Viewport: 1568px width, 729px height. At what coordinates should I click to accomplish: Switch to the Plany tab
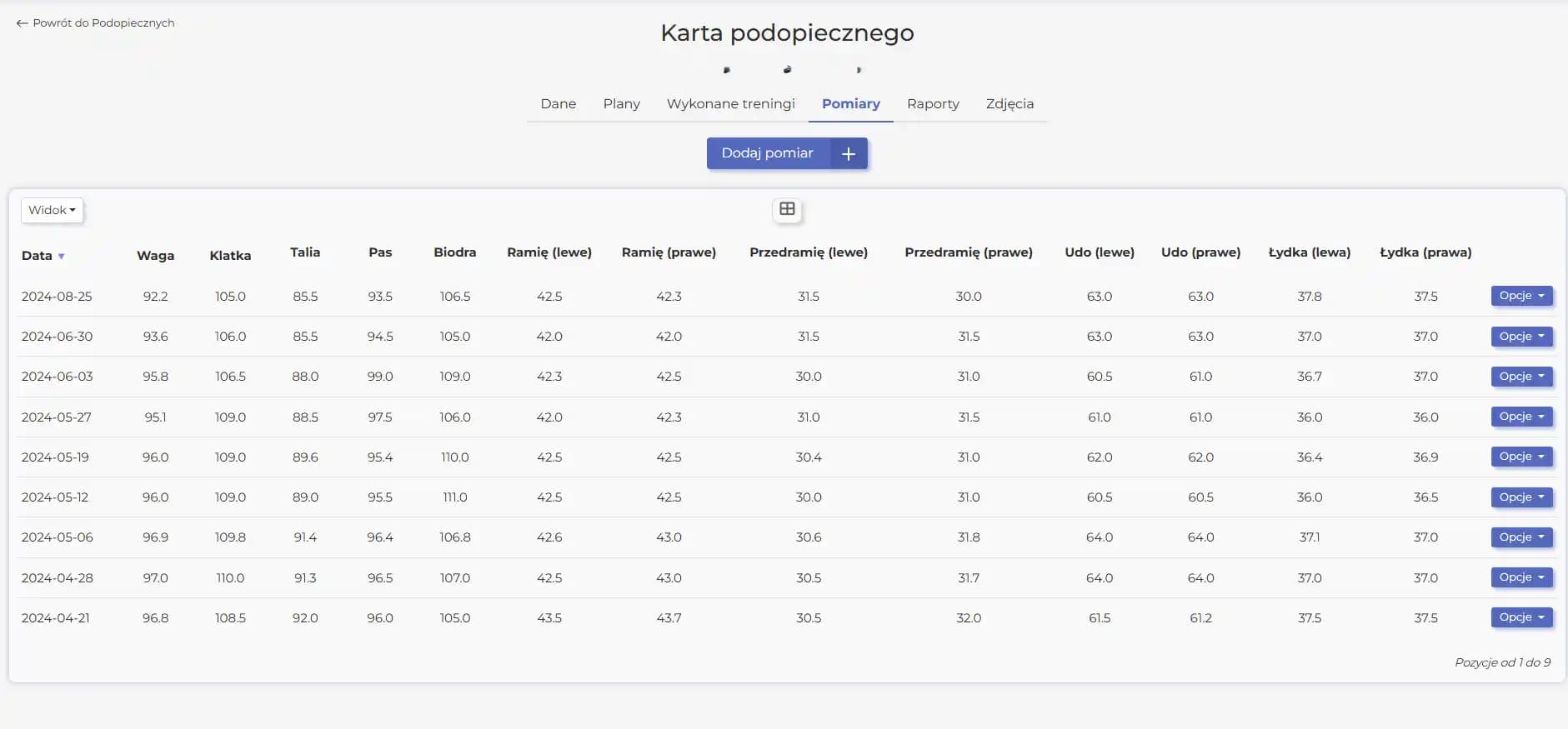click(622, 104)
